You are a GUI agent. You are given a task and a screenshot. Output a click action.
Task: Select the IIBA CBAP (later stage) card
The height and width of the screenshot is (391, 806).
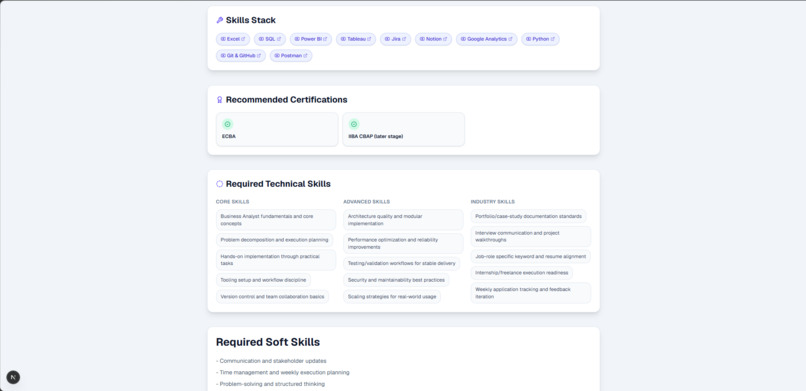point(404,129)
